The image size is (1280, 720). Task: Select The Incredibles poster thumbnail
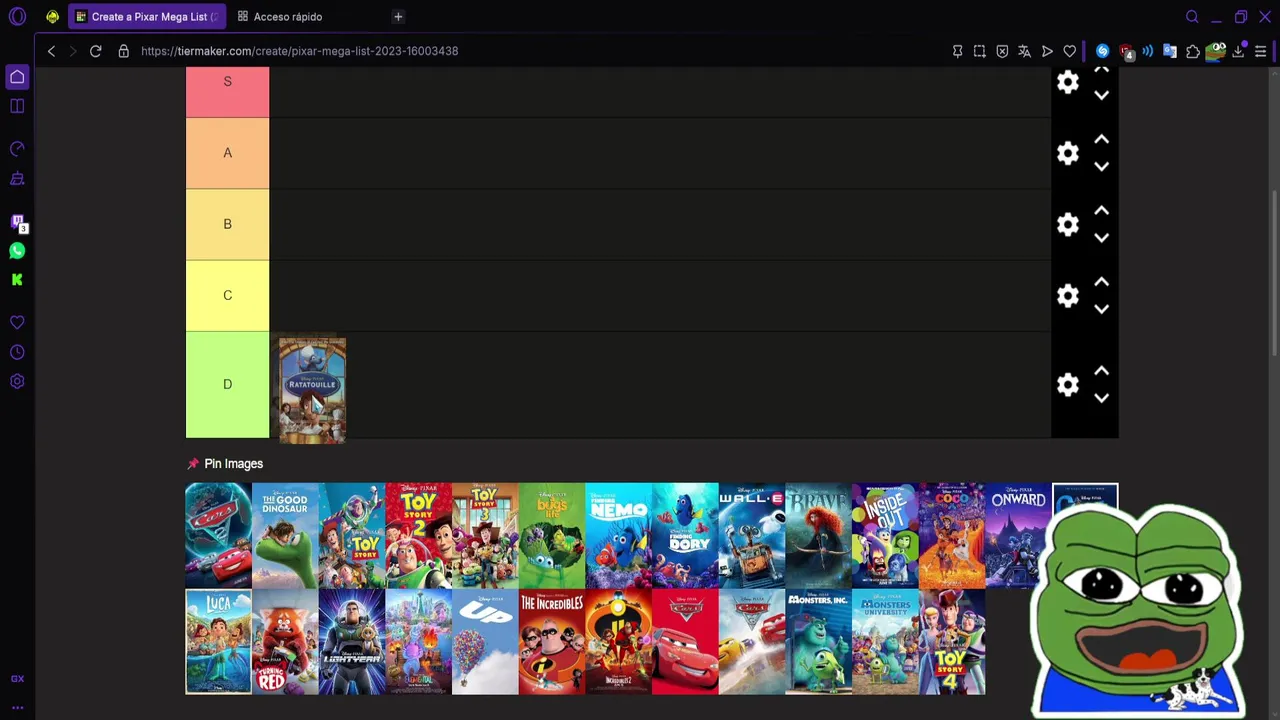point(552,641)
